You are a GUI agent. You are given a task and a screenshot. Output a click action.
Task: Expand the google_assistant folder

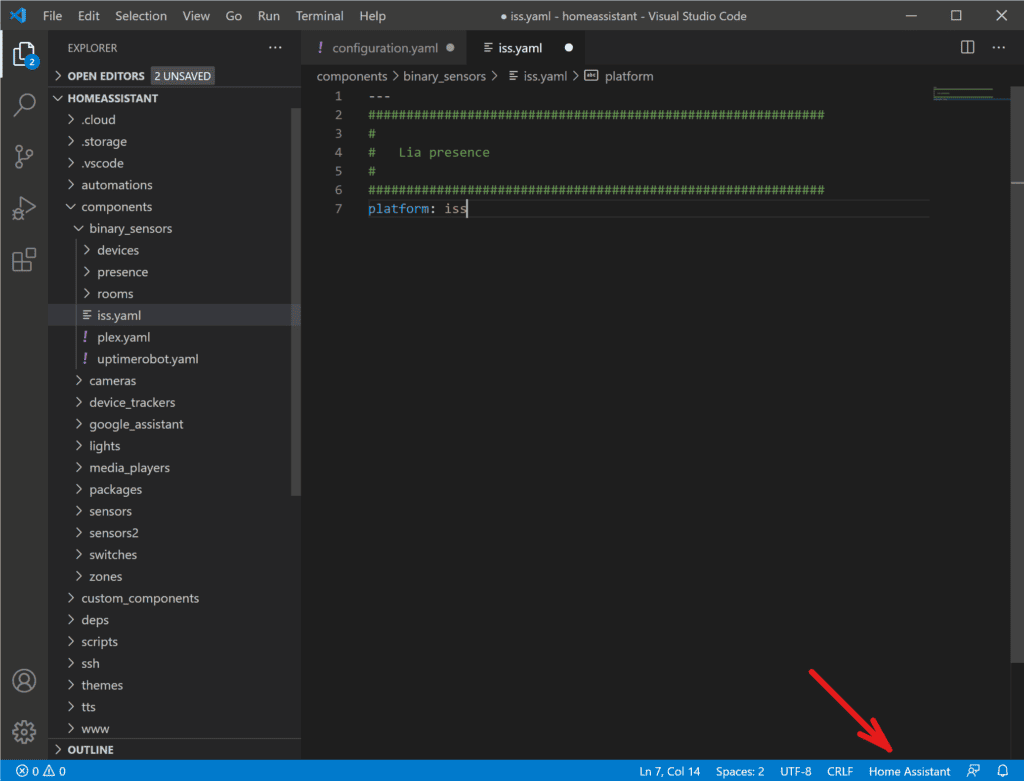(175, 424)
